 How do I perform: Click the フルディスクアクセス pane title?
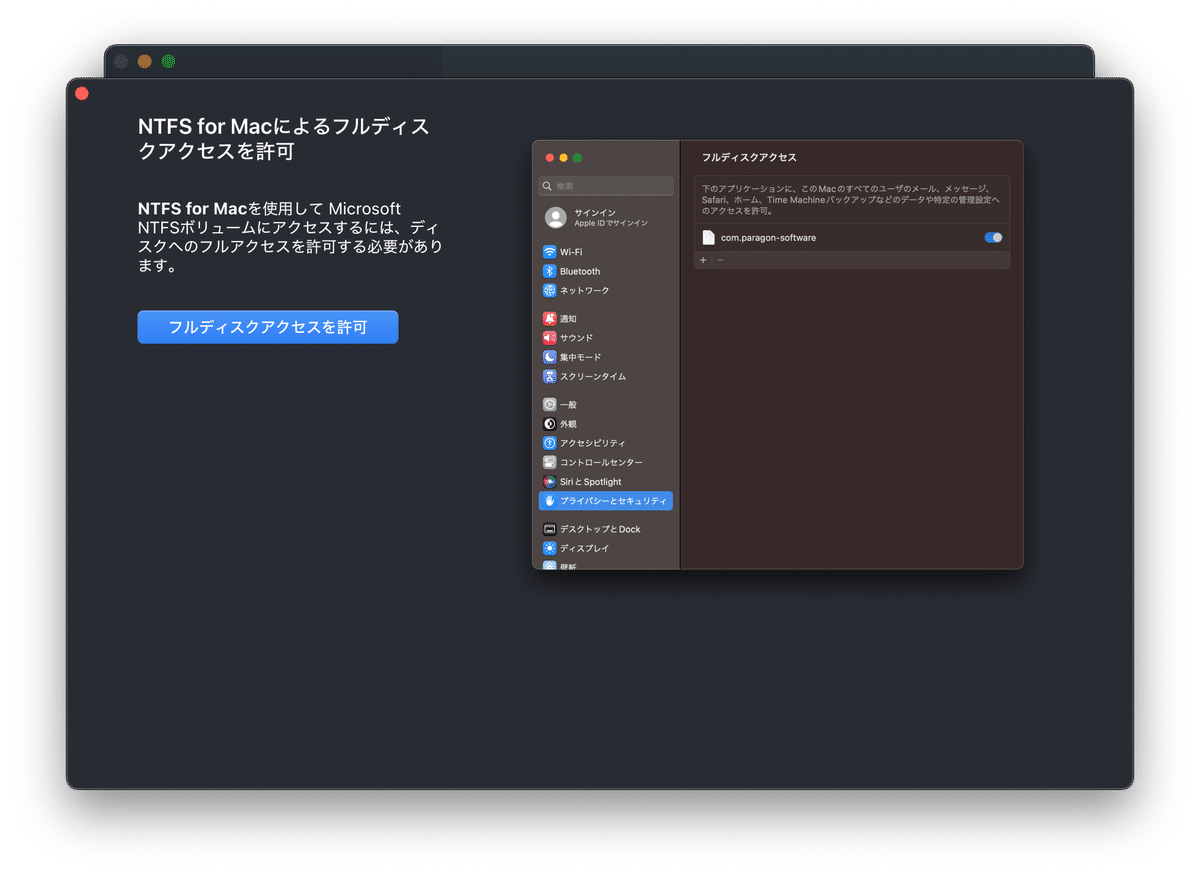749,158
